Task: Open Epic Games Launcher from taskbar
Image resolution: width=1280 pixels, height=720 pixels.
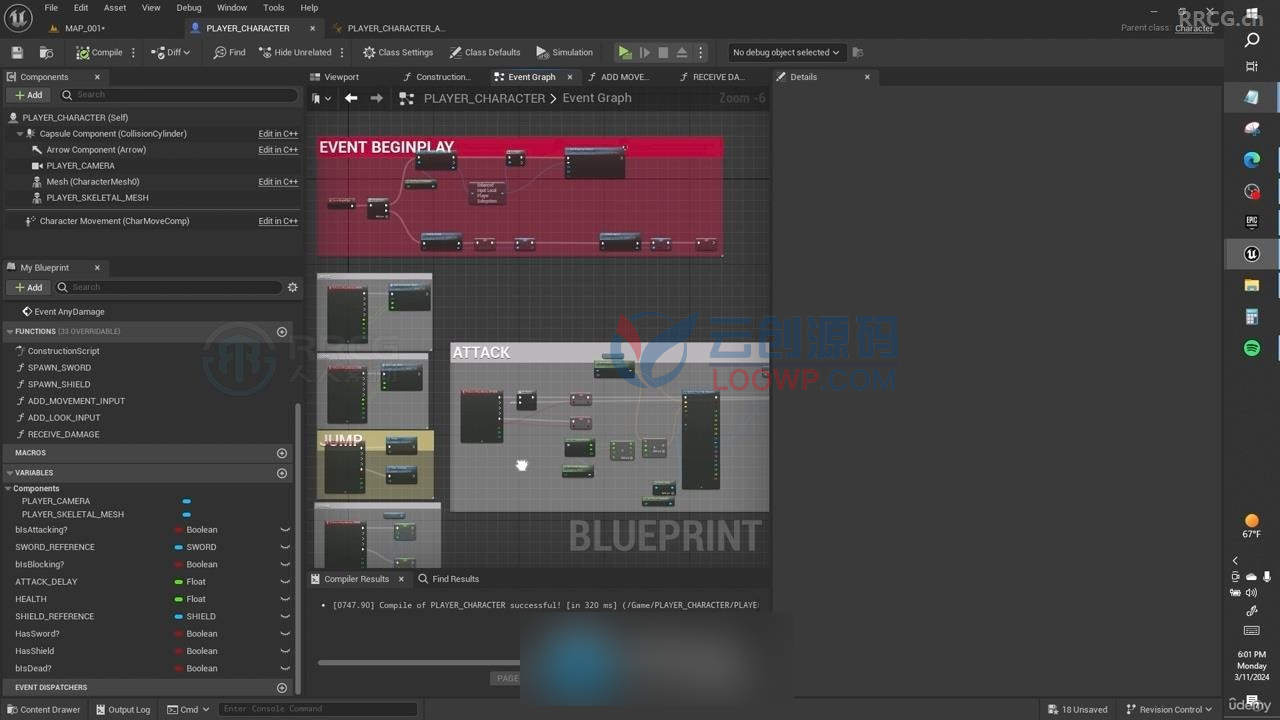Action: [1252, 222]
